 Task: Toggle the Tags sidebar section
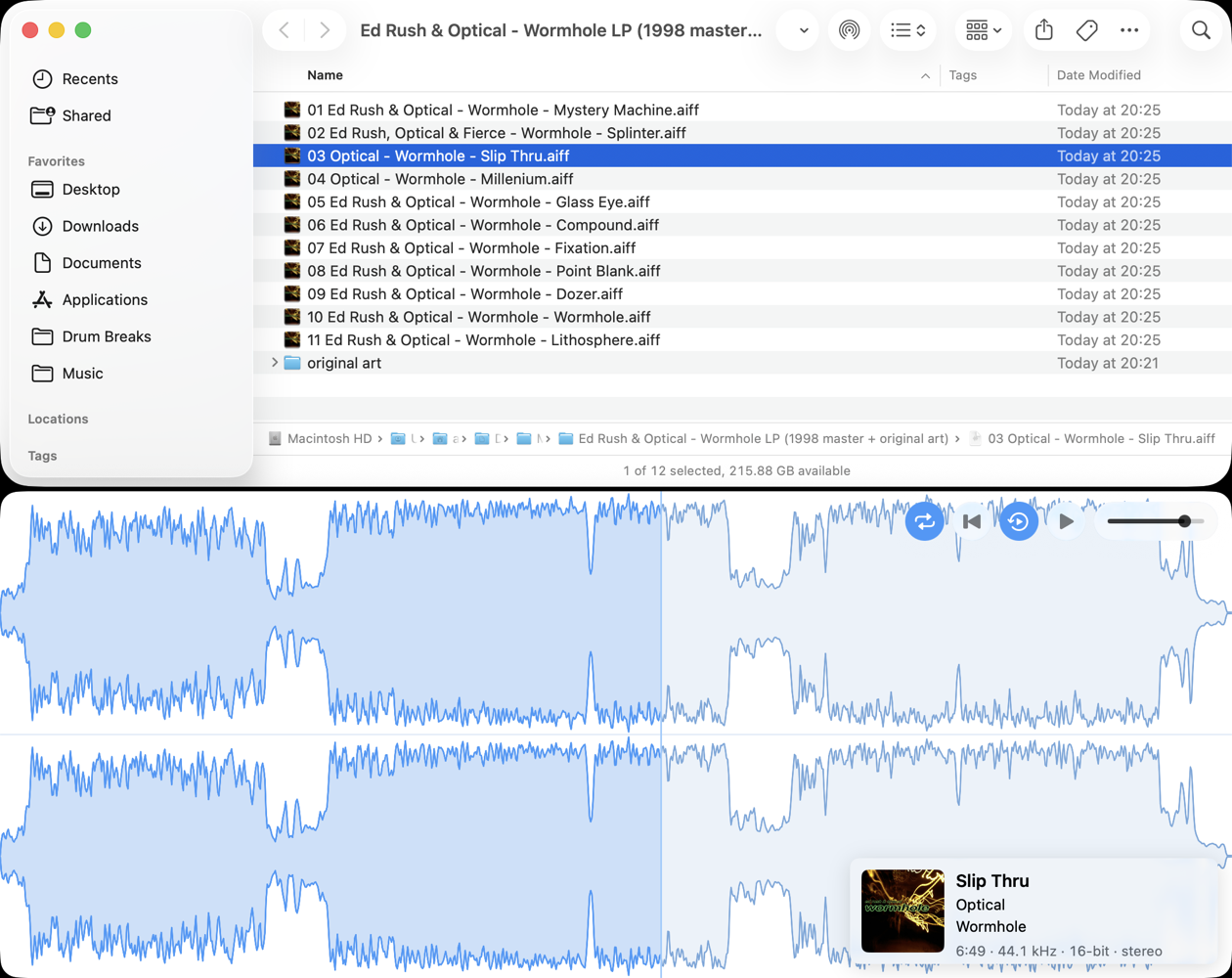(42, 456)
